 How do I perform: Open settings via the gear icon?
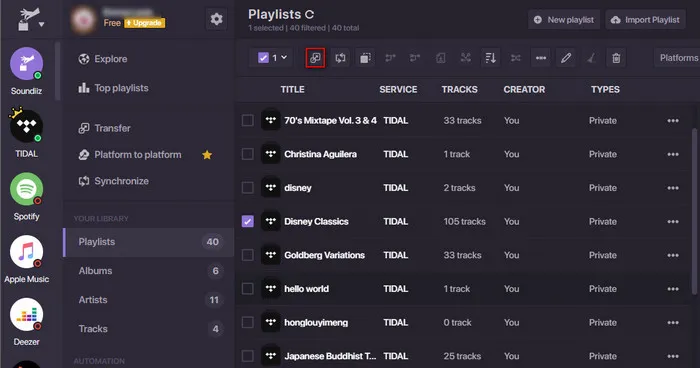pos(217,19)
